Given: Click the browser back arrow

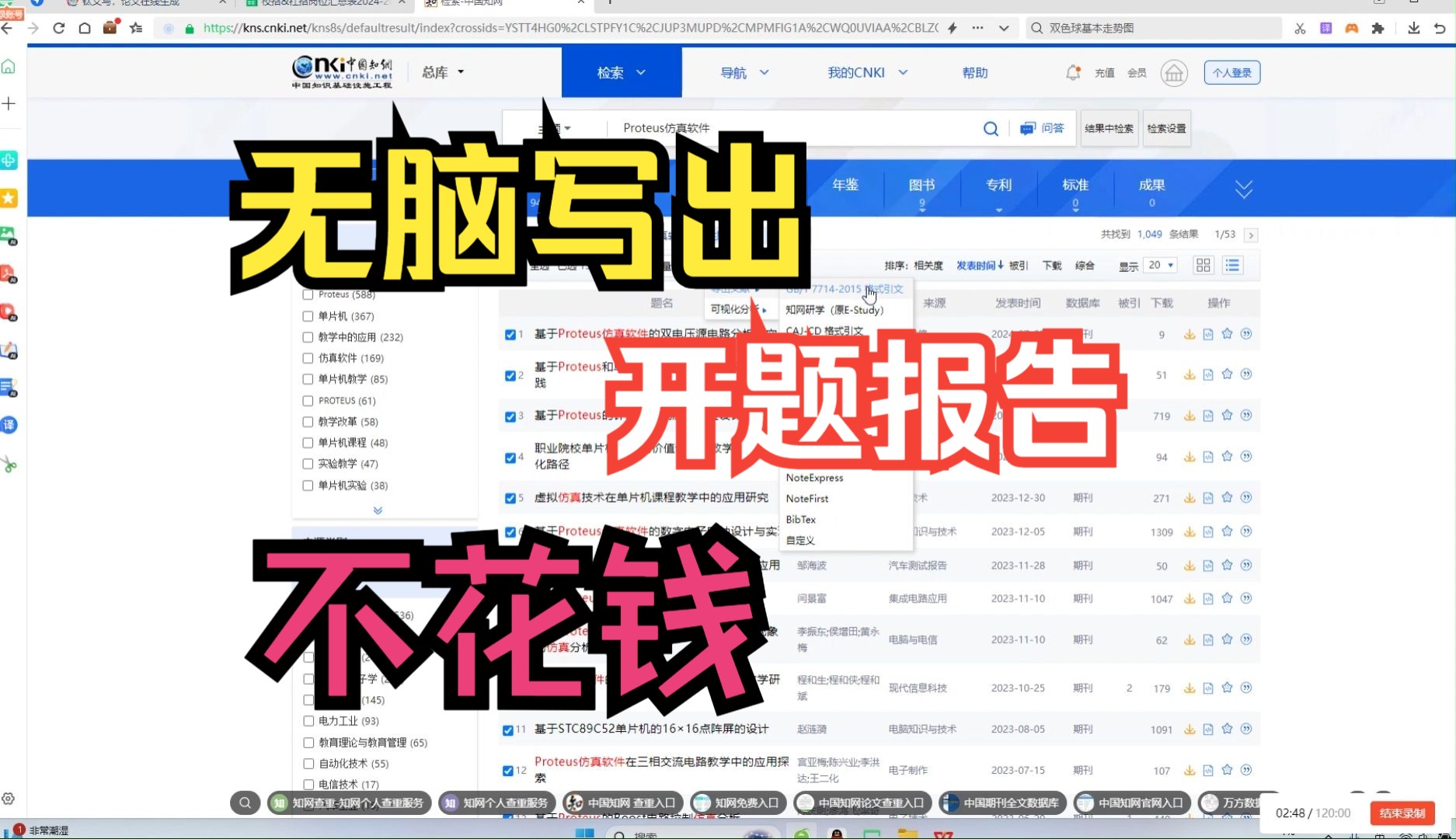Looking at the screenshot, I should click(x=7, y=28).
